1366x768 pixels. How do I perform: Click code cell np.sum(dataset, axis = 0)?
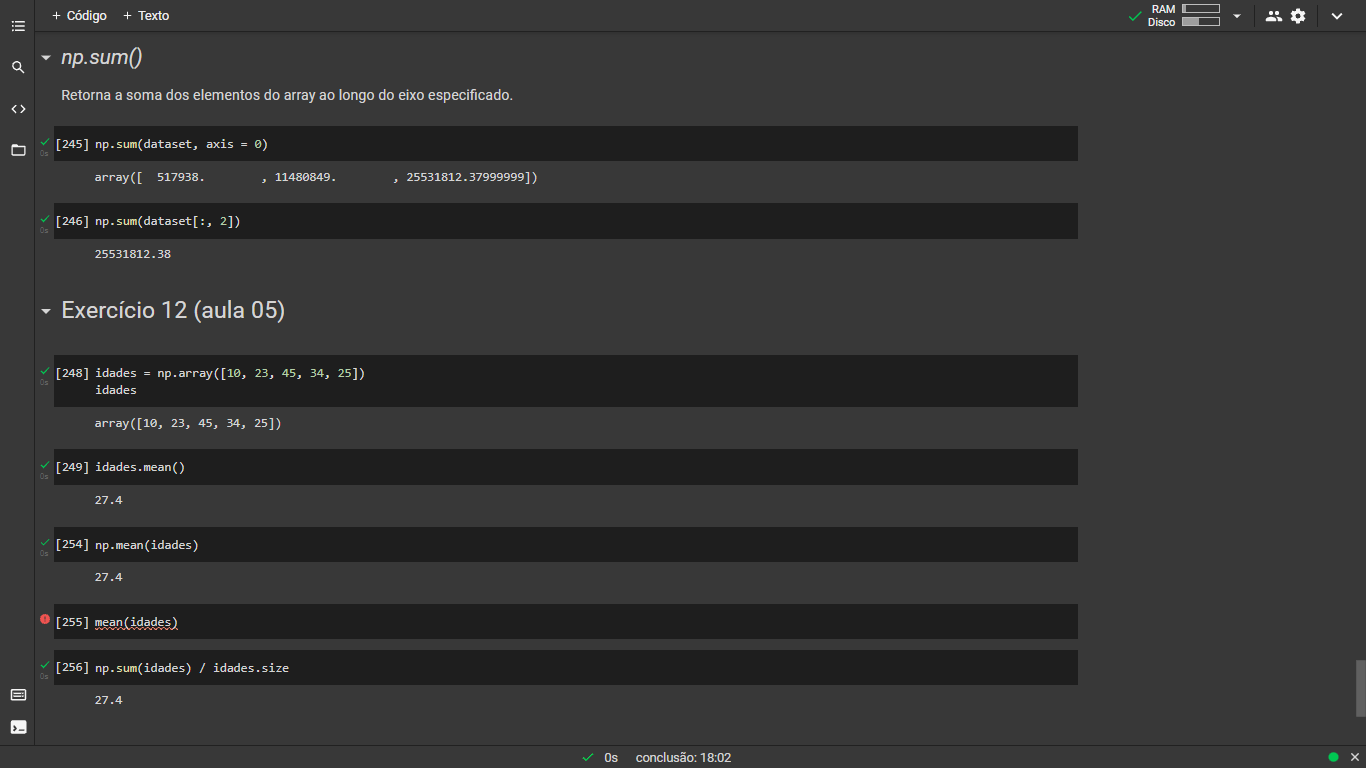pos(566,144)
